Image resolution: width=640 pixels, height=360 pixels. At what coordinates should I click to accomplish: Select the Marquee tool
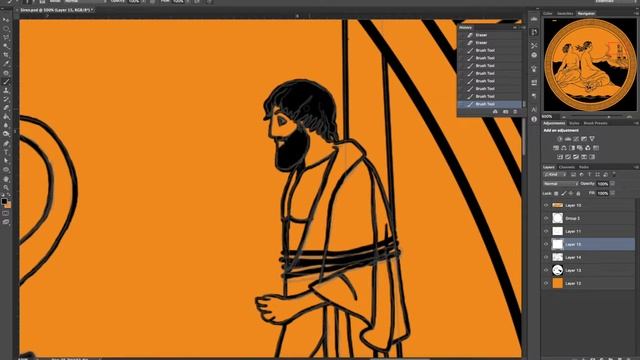coord(6,29)
